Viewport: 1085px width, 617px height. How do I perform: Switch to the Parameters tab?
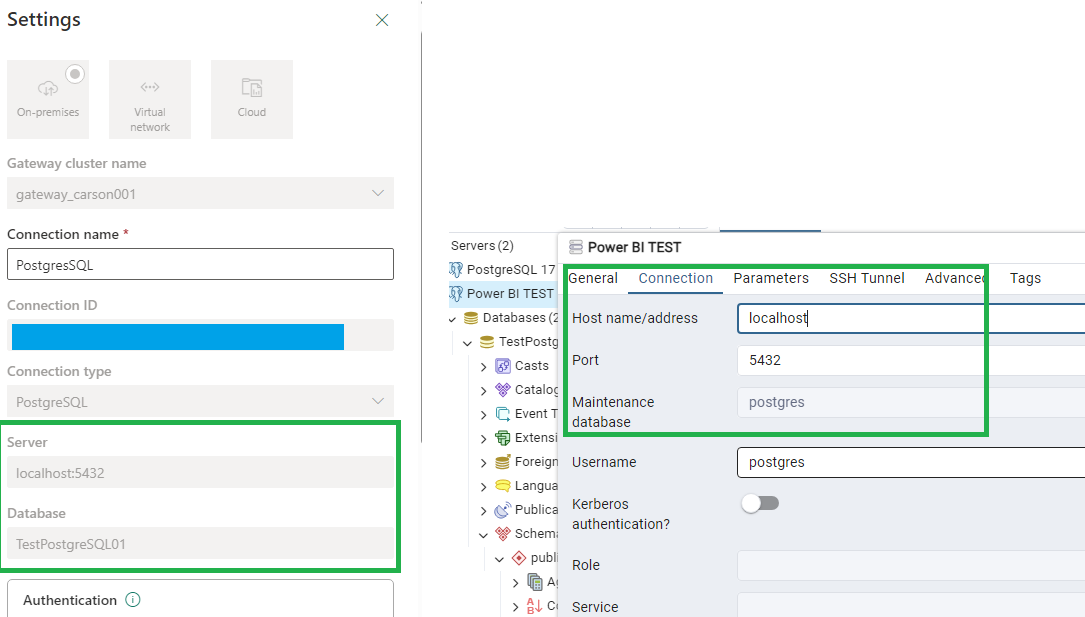(771, 278)
